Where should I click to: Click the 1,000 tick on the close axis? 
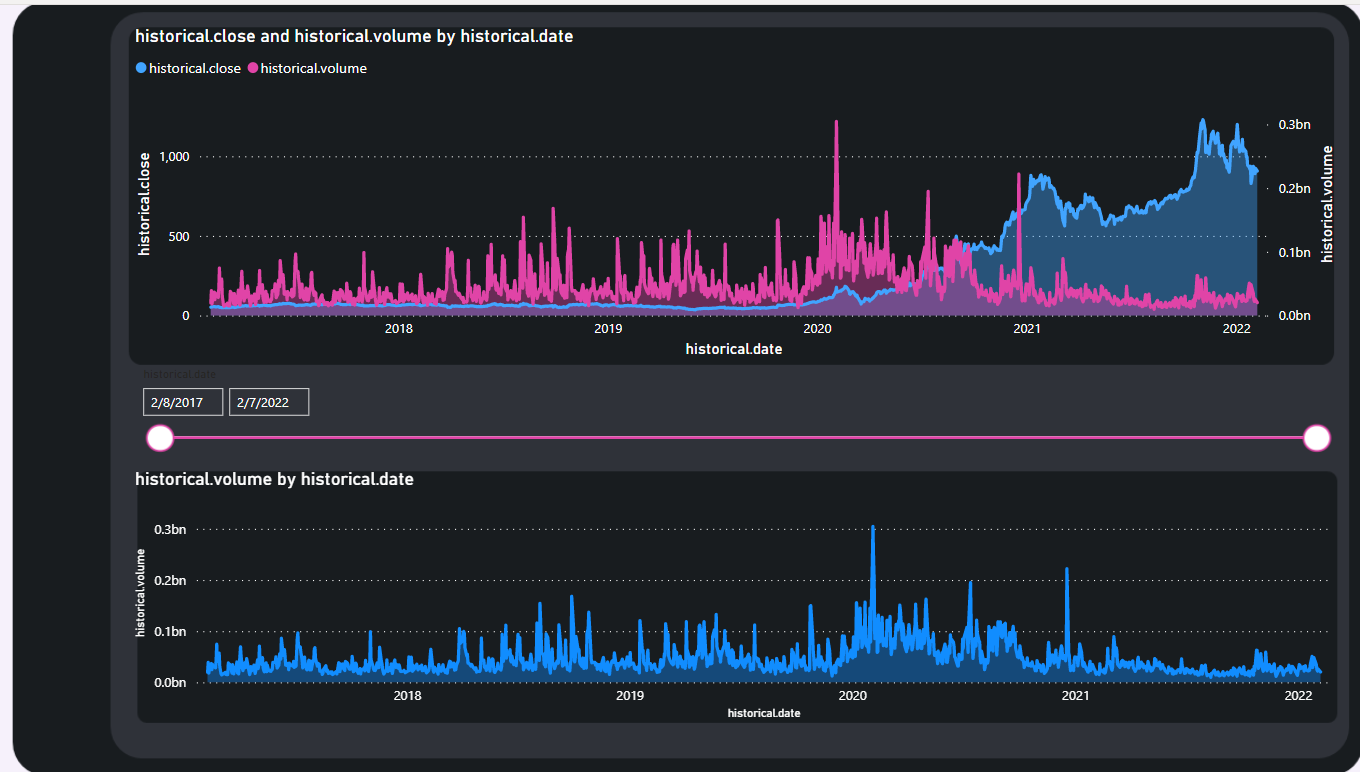[173, 157]
